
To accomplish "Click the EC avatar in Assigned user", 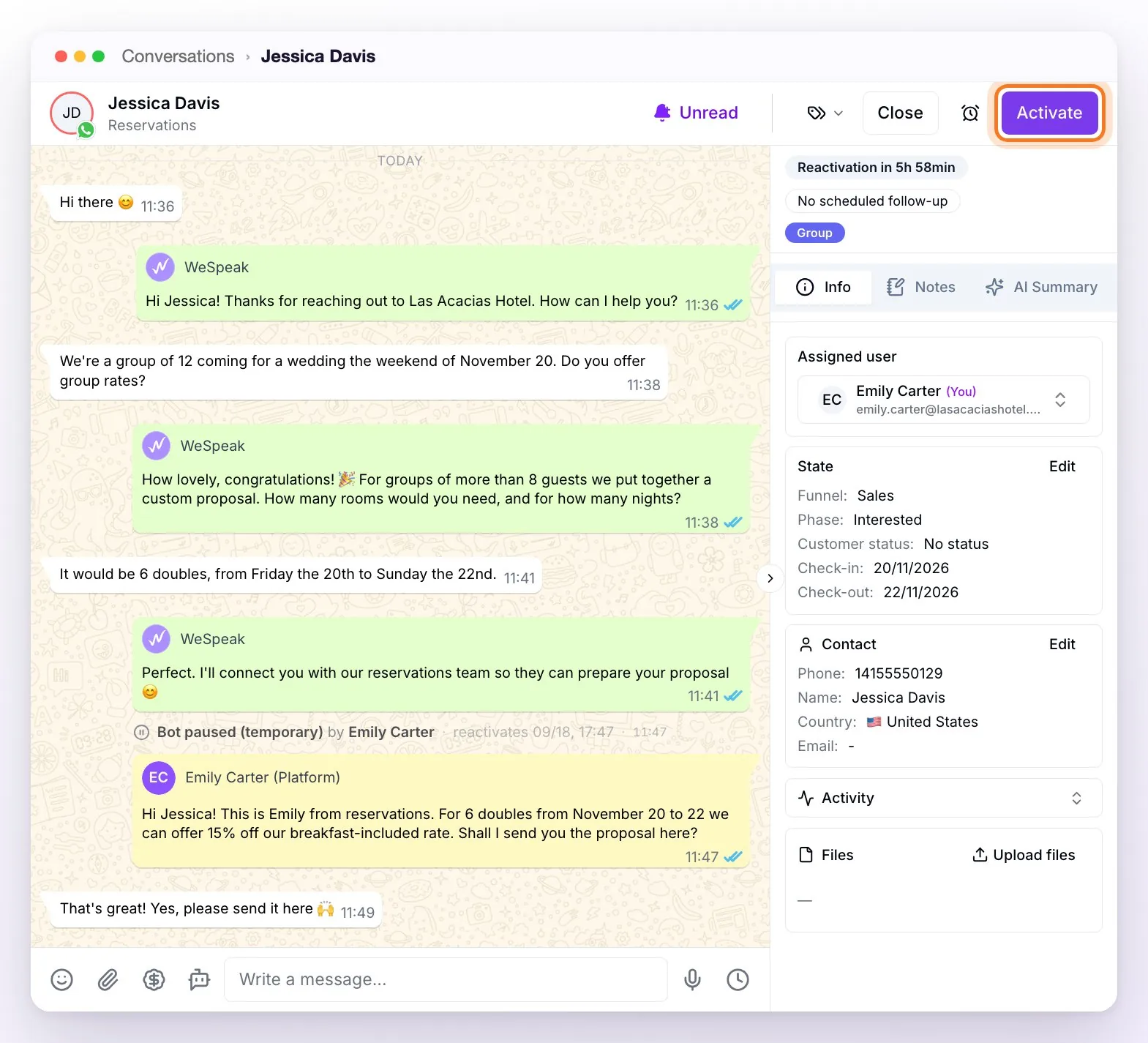I will coord(832,400).
